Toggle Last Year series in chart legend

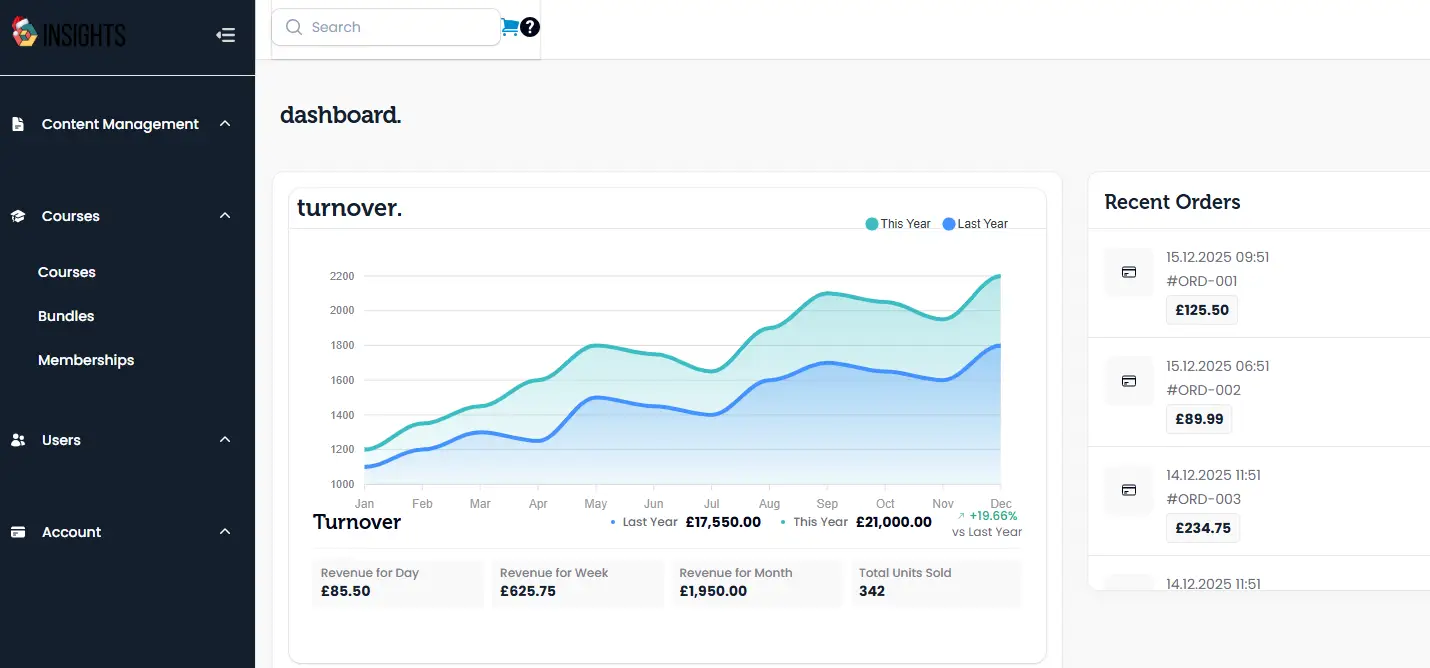975,224
